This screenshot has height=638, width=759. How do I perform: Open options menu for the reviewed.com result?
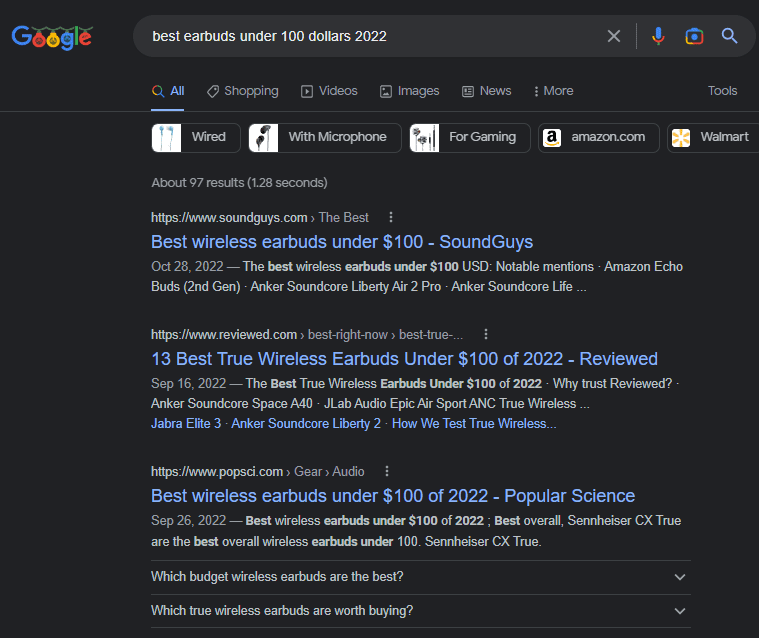click(x=486, y=334)
